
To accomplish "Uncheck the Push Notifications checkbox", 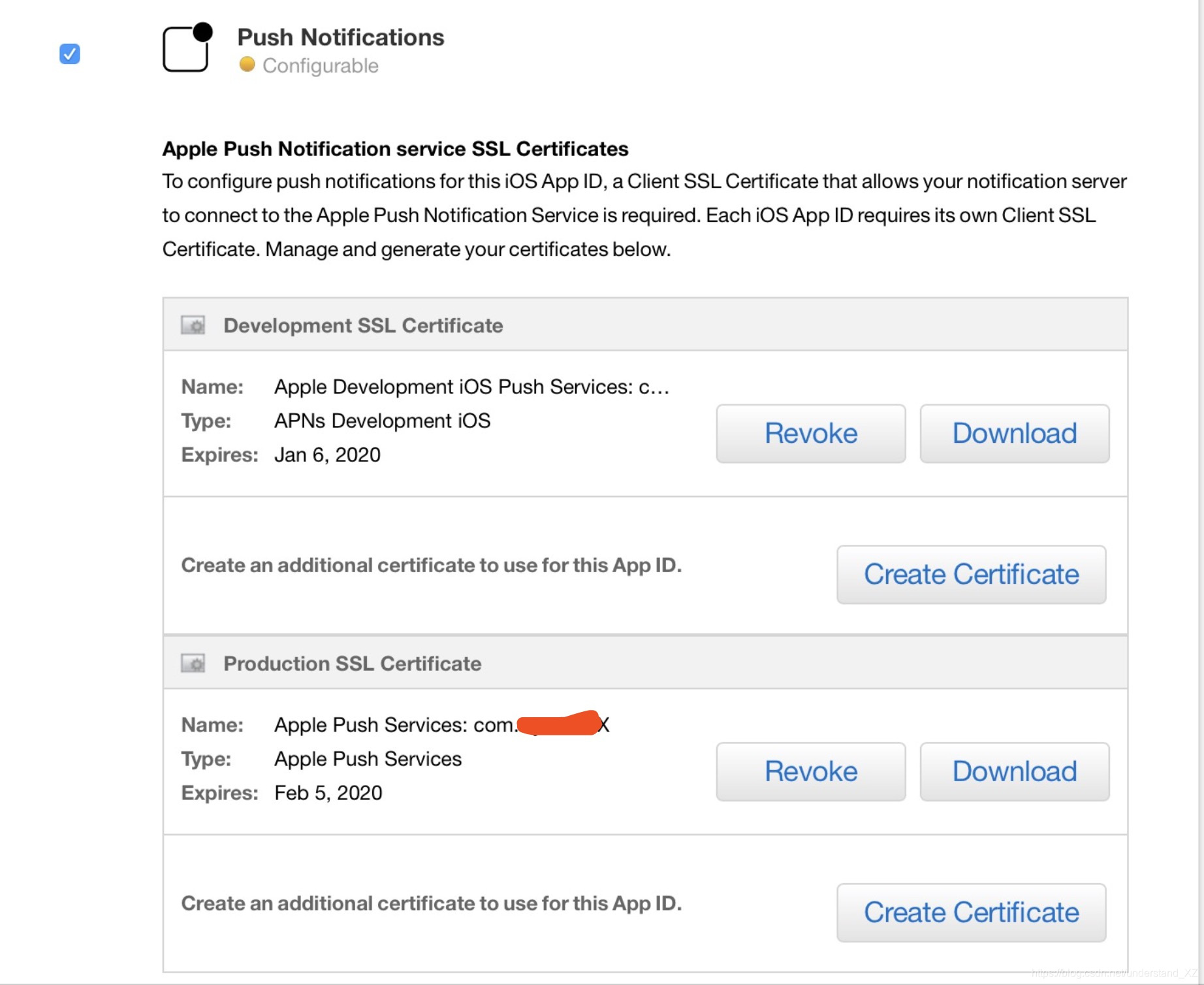I will click(x=70, y=54).
